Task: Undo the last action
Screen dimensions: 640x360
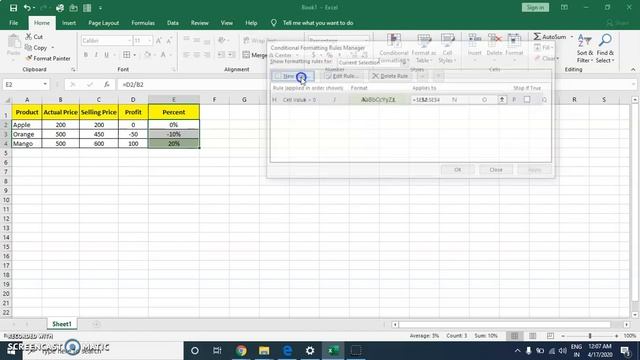Action: (27, 8)
